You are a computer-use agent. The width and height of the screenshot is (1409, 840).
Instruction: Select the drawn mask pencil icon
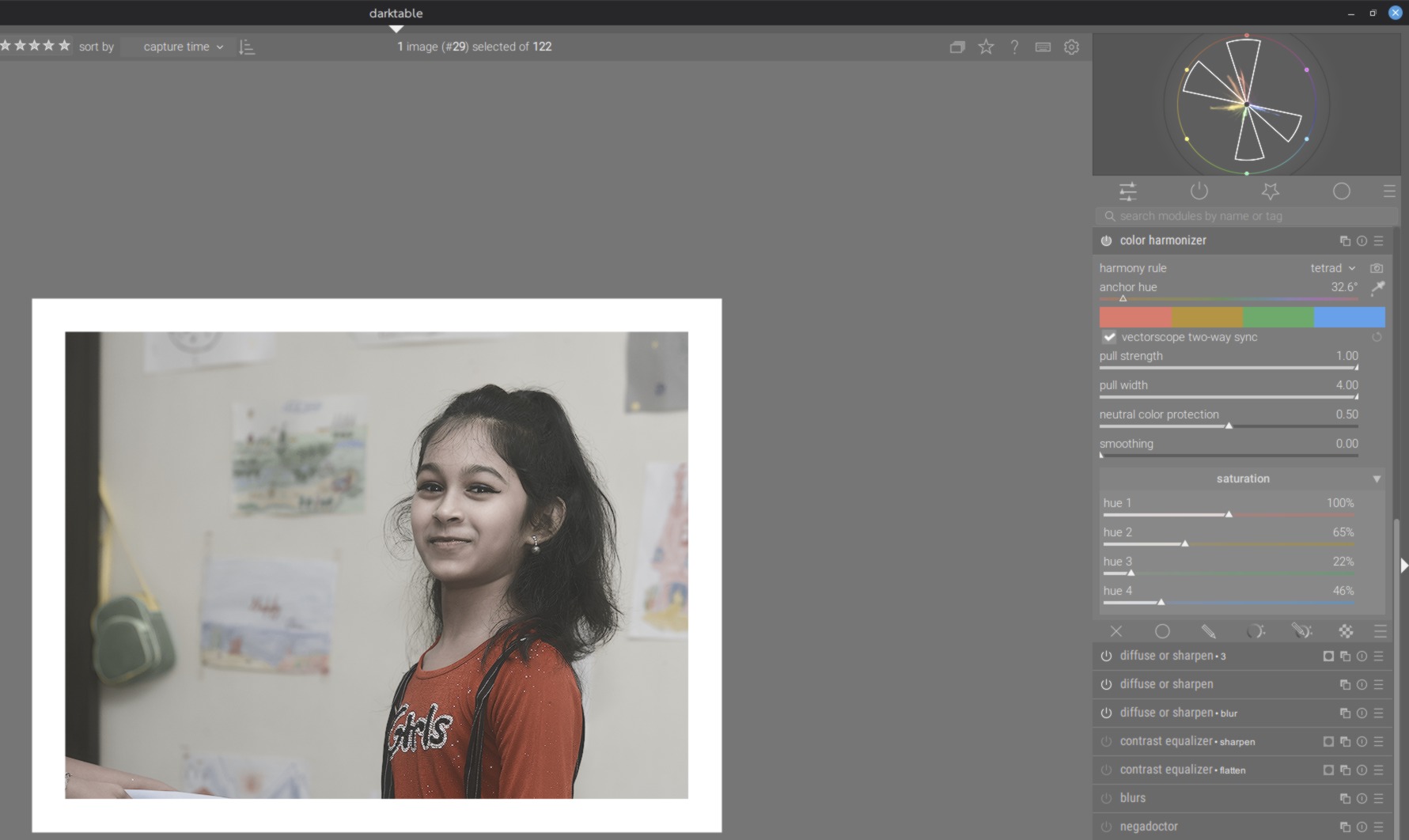(x=1208, y=631)
